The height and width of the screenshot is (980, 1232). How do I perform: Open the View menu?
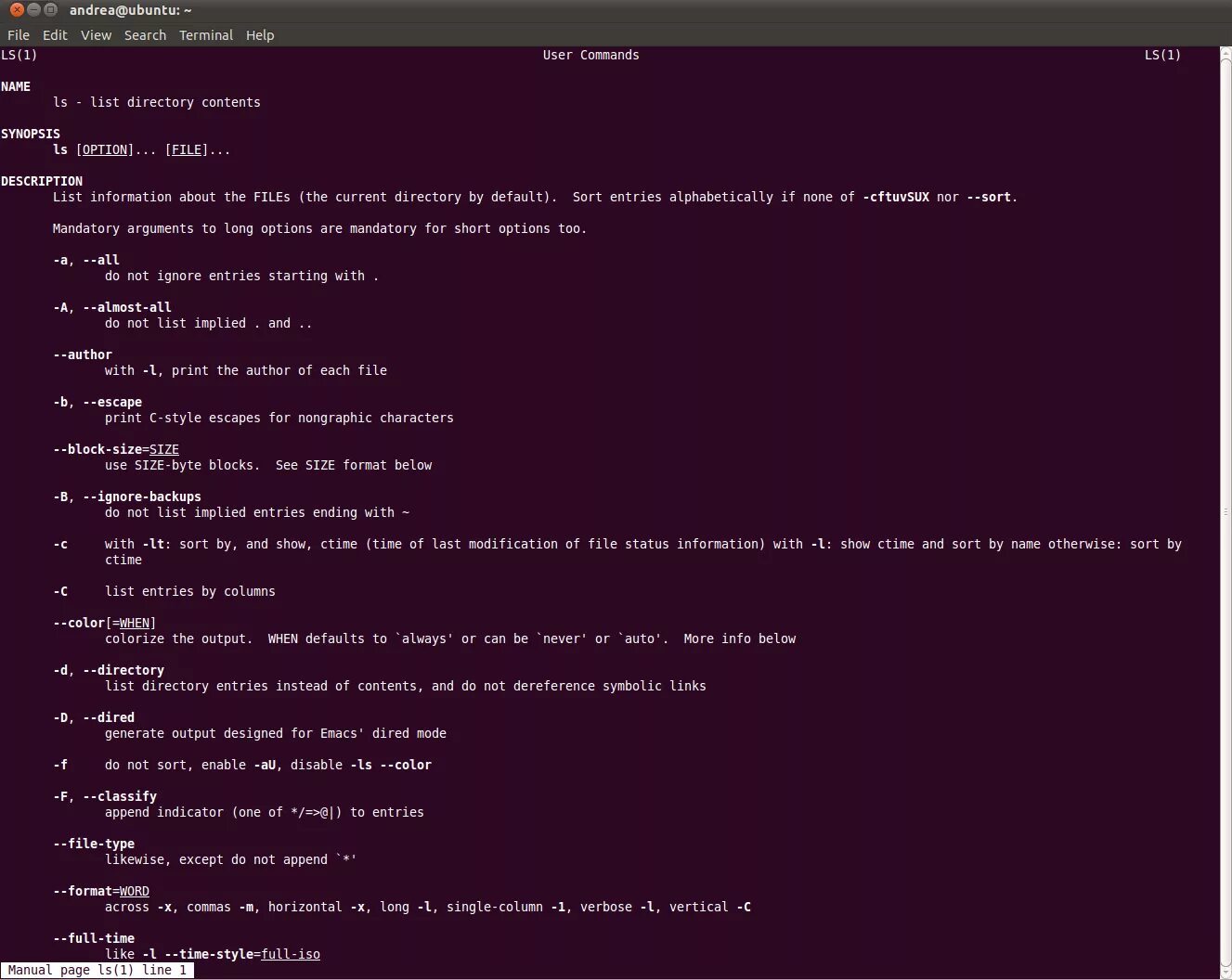pos(96,35)
